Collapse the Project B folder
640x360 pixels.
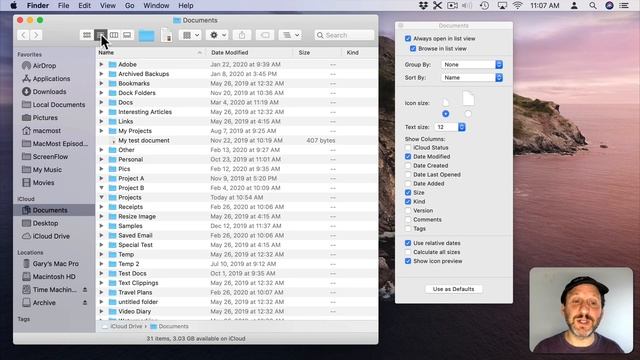tap(101, 188)
